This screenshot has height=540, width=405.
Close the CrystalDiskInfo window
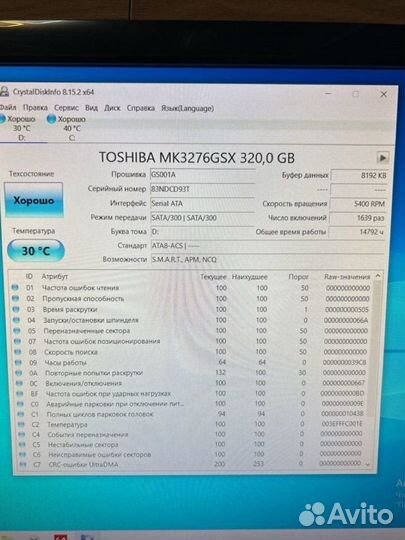[383, 94]
